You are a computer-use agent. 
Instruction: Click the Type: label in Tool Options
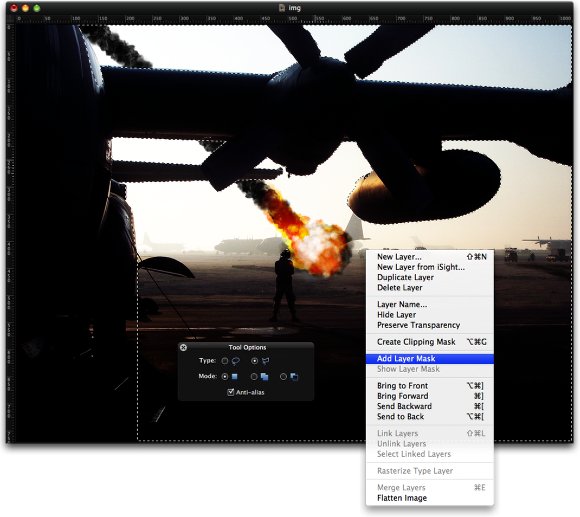pyautogui.click(x=207, y=361)
